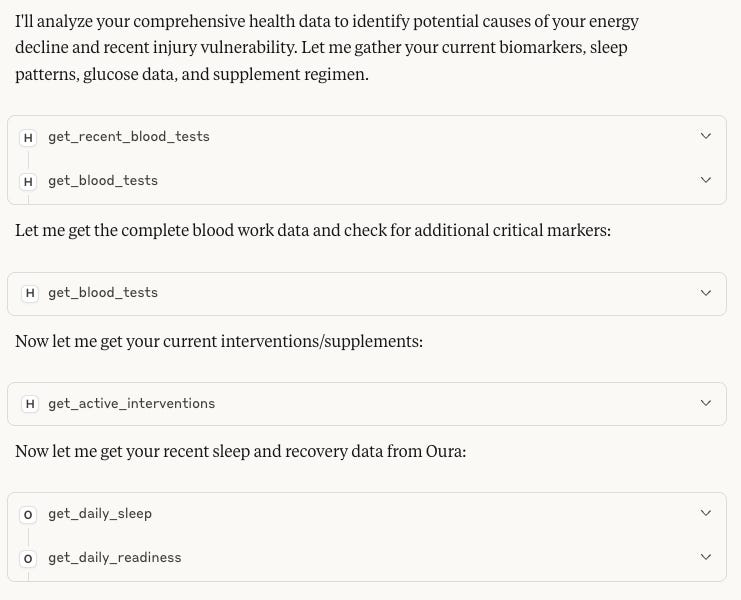Click the H icon of the standalone get_blood_tests card
741x600 pixels.
[30, 293]
